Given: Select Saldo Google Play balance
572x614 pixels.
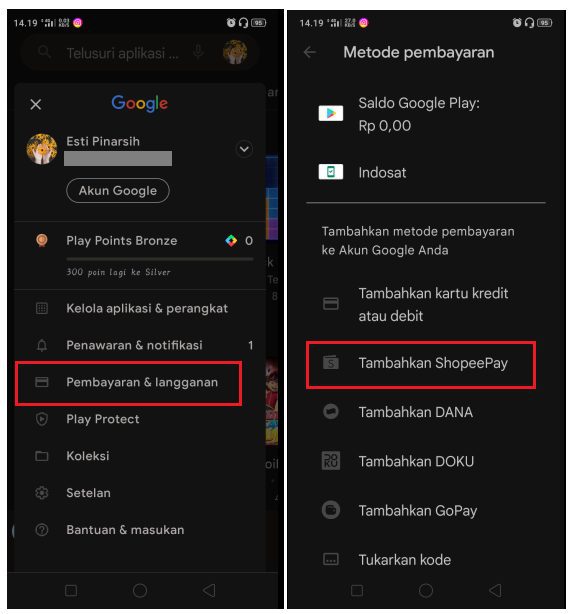Looking at the screenshot, I should (426, 114).
